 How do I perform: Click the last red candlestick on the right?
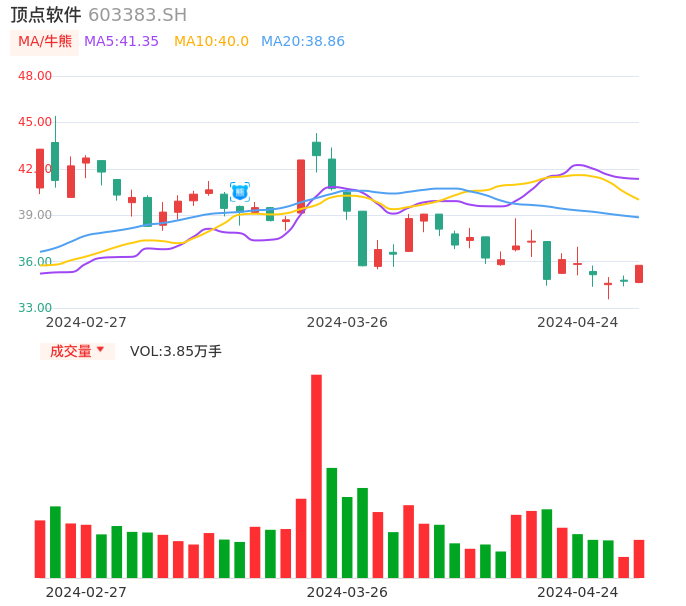click(x=639, y=274)
